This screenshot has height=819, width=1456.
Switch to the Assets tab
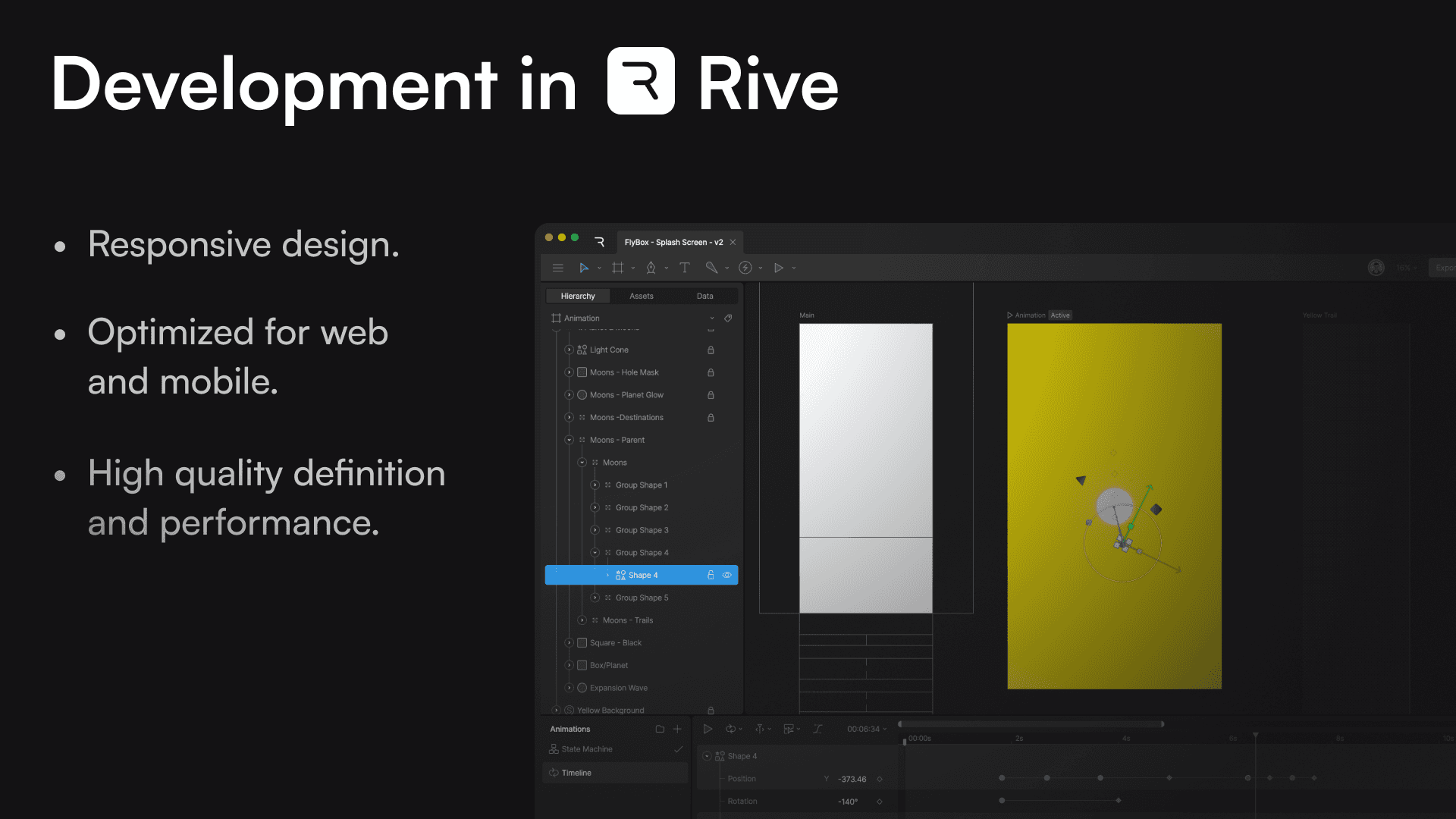coord(641,296)
